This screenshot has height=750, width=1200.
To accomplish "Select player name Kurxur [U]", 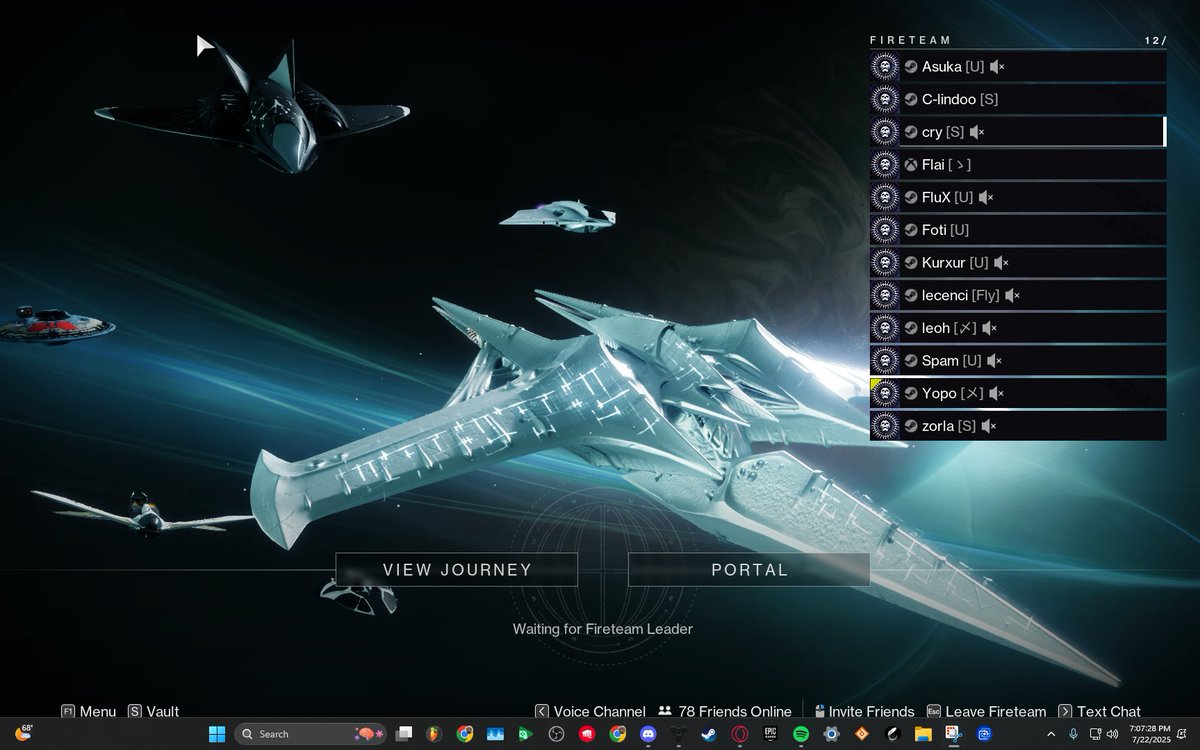I will point(955,262).
